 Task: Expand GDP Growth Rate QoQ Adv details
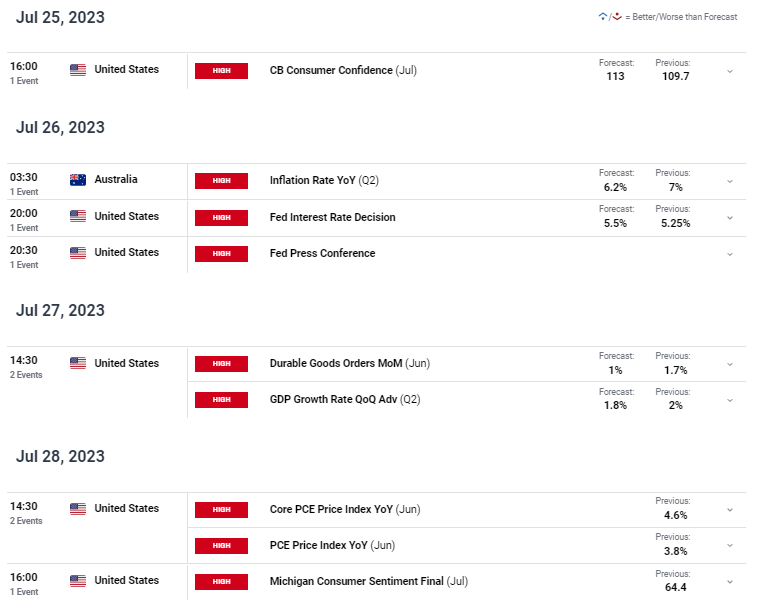click(730, 400)
